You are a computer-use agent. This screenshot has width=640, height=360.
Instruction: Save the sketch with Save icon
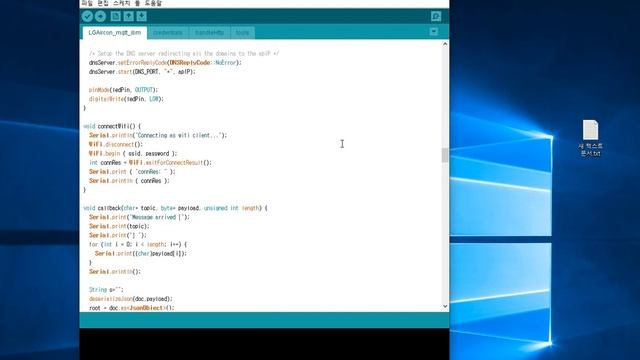click(x=142, y=16)
